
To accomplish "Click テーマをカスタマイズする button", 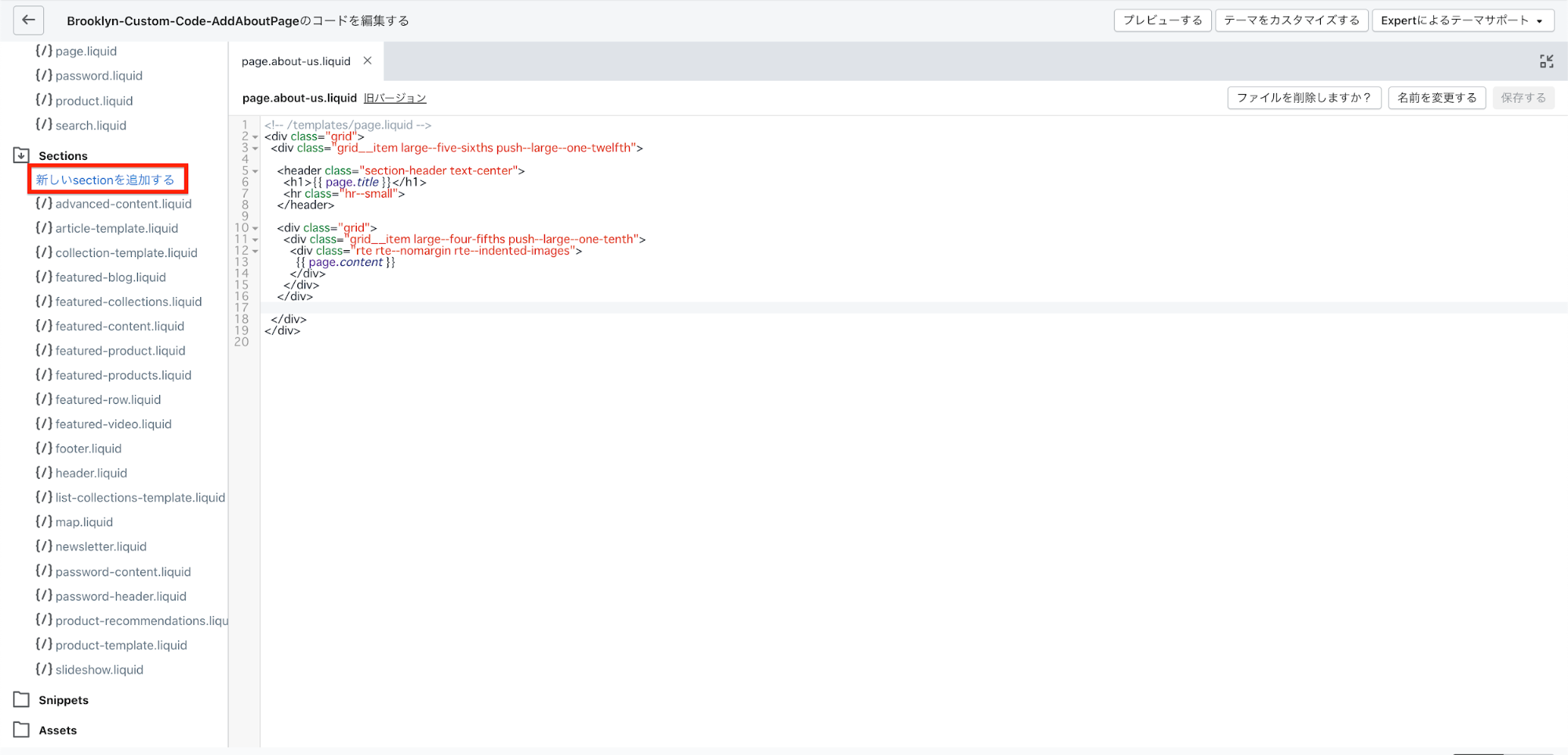I will pyautogui.click(x=1291, y=20).
